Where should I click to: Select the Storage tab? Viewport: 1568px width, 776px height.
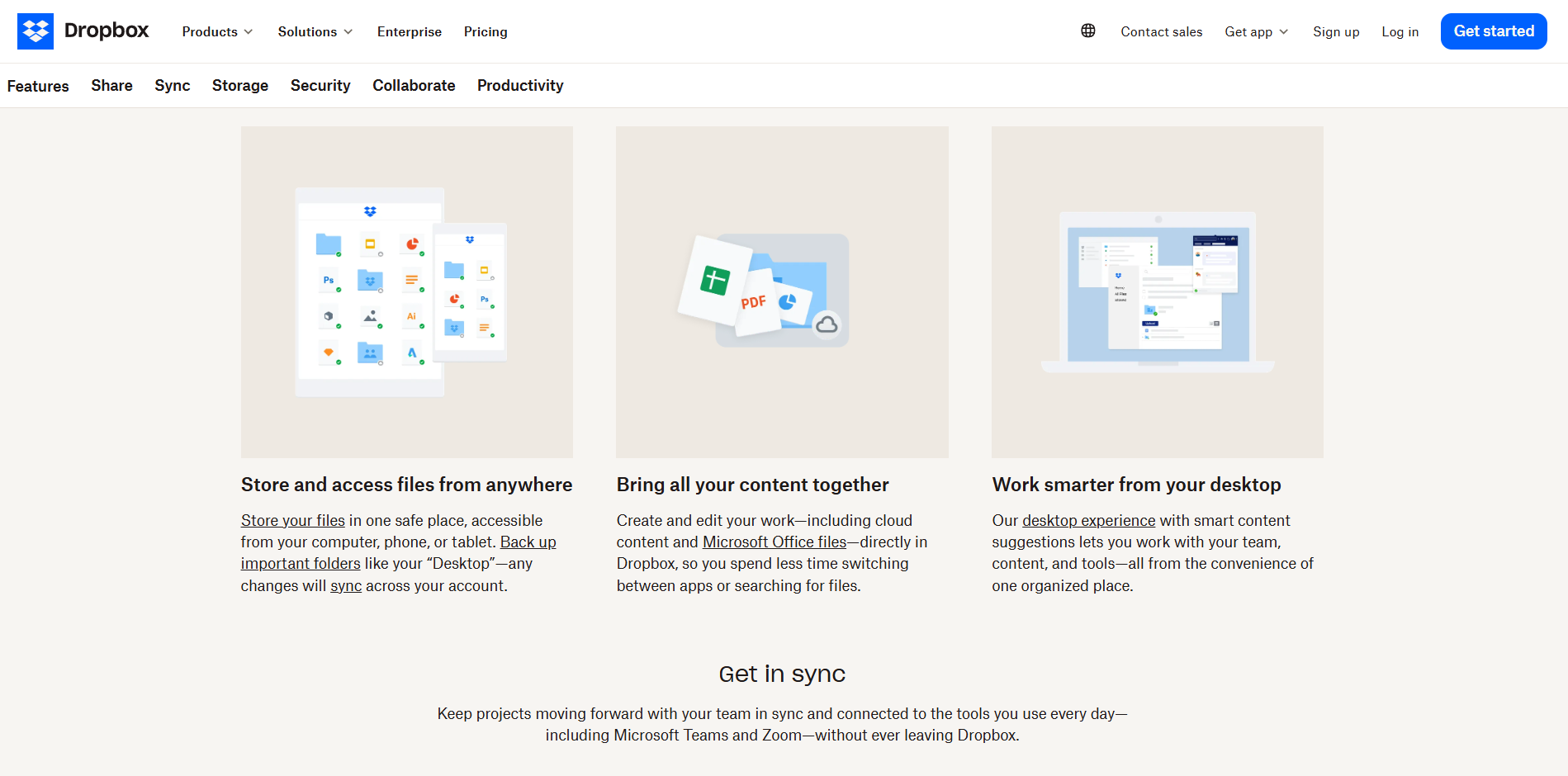click(x=240, y=86)
